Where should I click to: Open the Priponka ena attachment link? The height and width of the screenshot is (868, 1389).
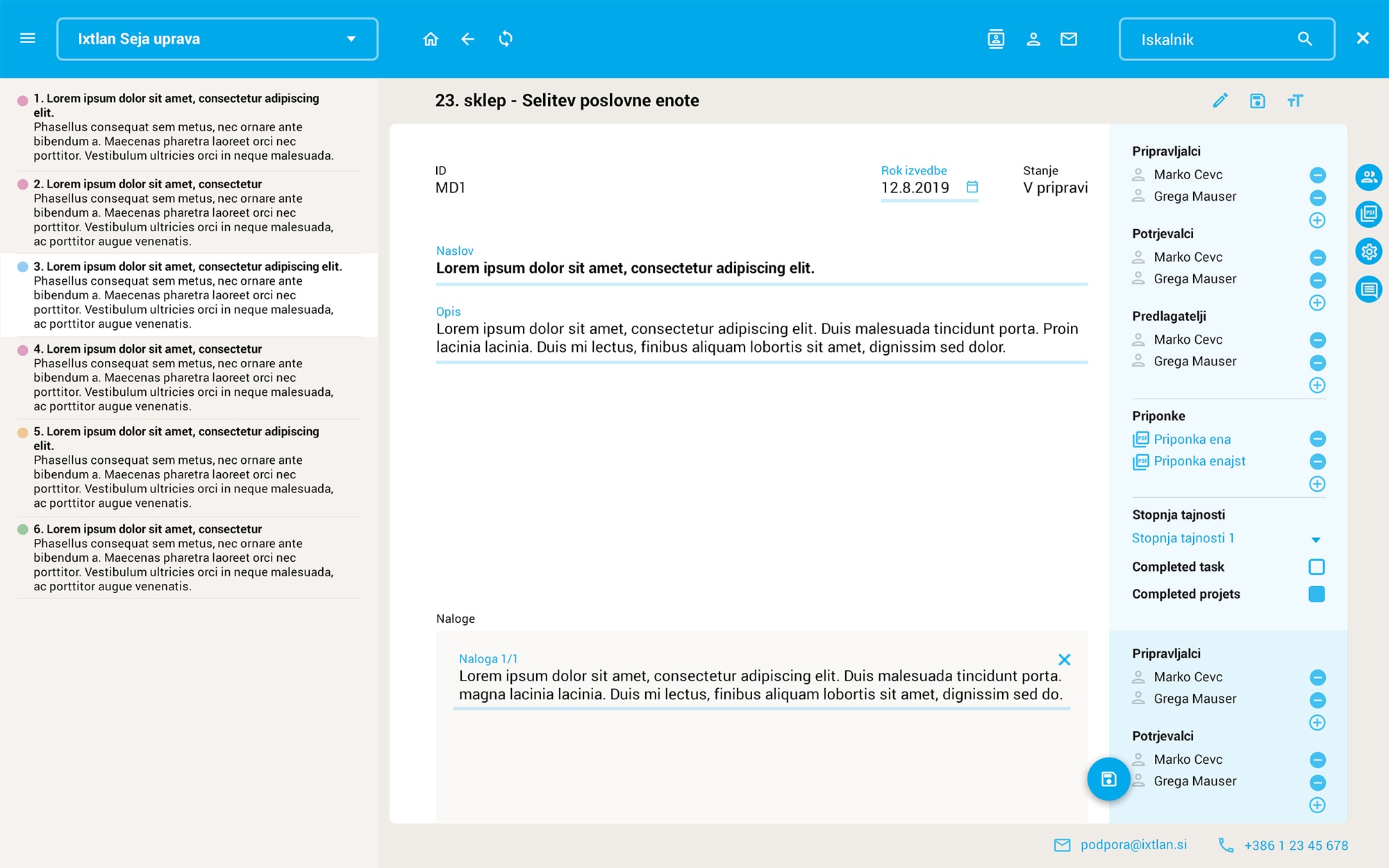(1192, 439)
